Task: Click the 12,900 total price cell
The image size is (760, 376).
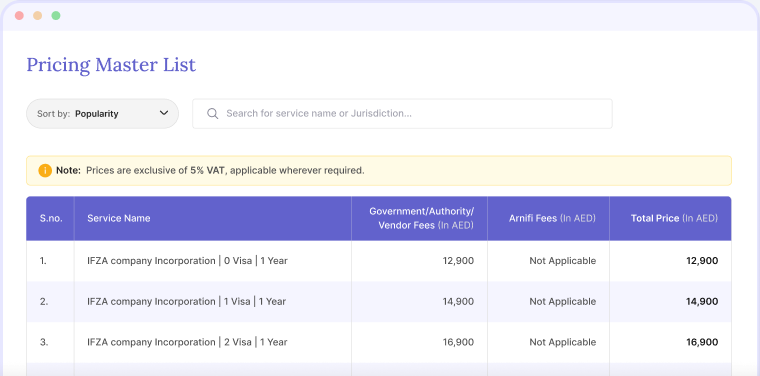Action: coord(702,261)
